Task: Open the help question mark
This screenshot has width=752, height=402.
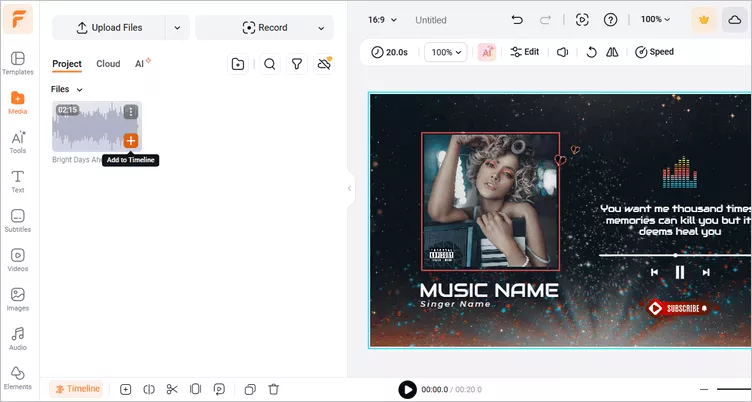Action: [x=611, y=20]
